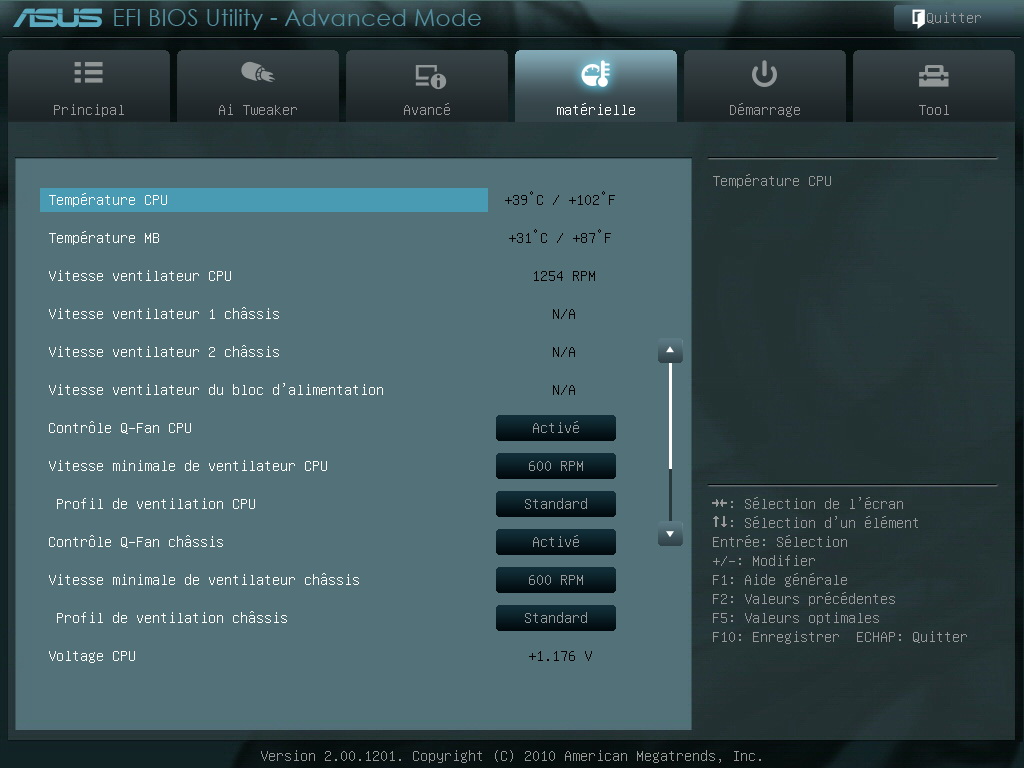Click the vertical scrollbar thumb
Image resolution: width=1024 pixels, height=768 pixels.
pos(670,416)
